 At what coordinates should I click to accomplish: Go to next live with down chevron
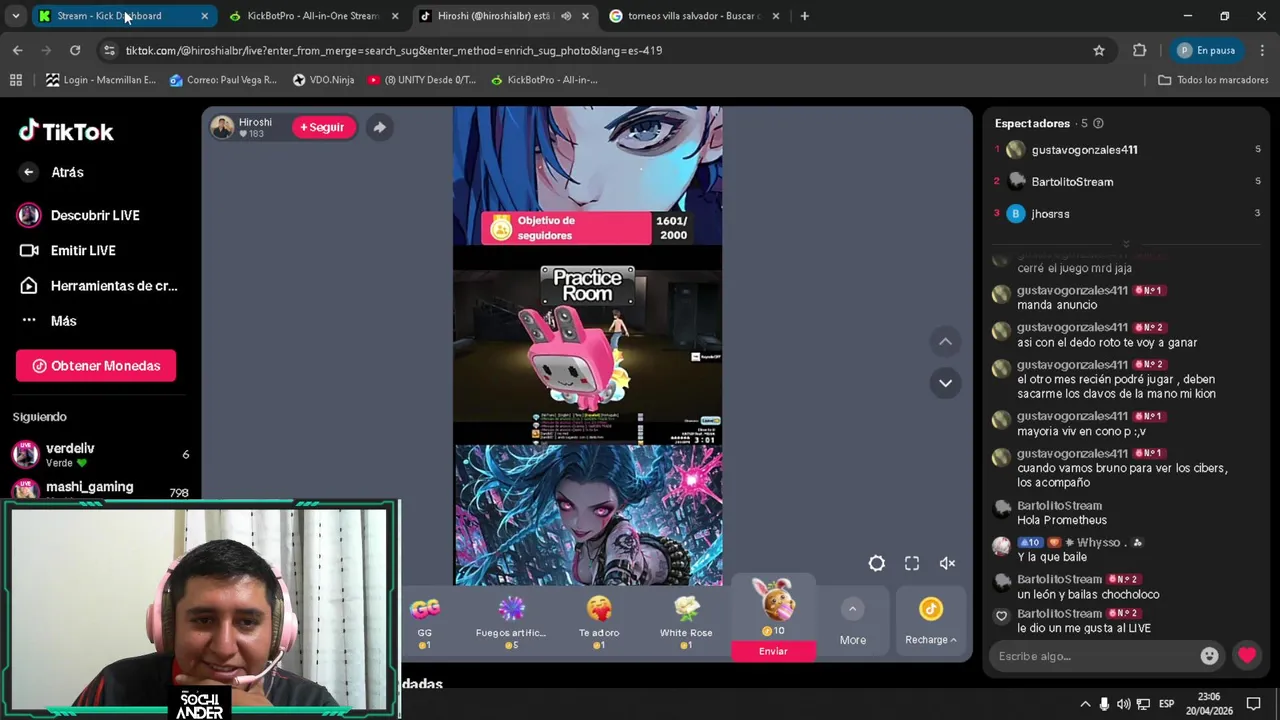pyautogui.click(x=945, y=383)
